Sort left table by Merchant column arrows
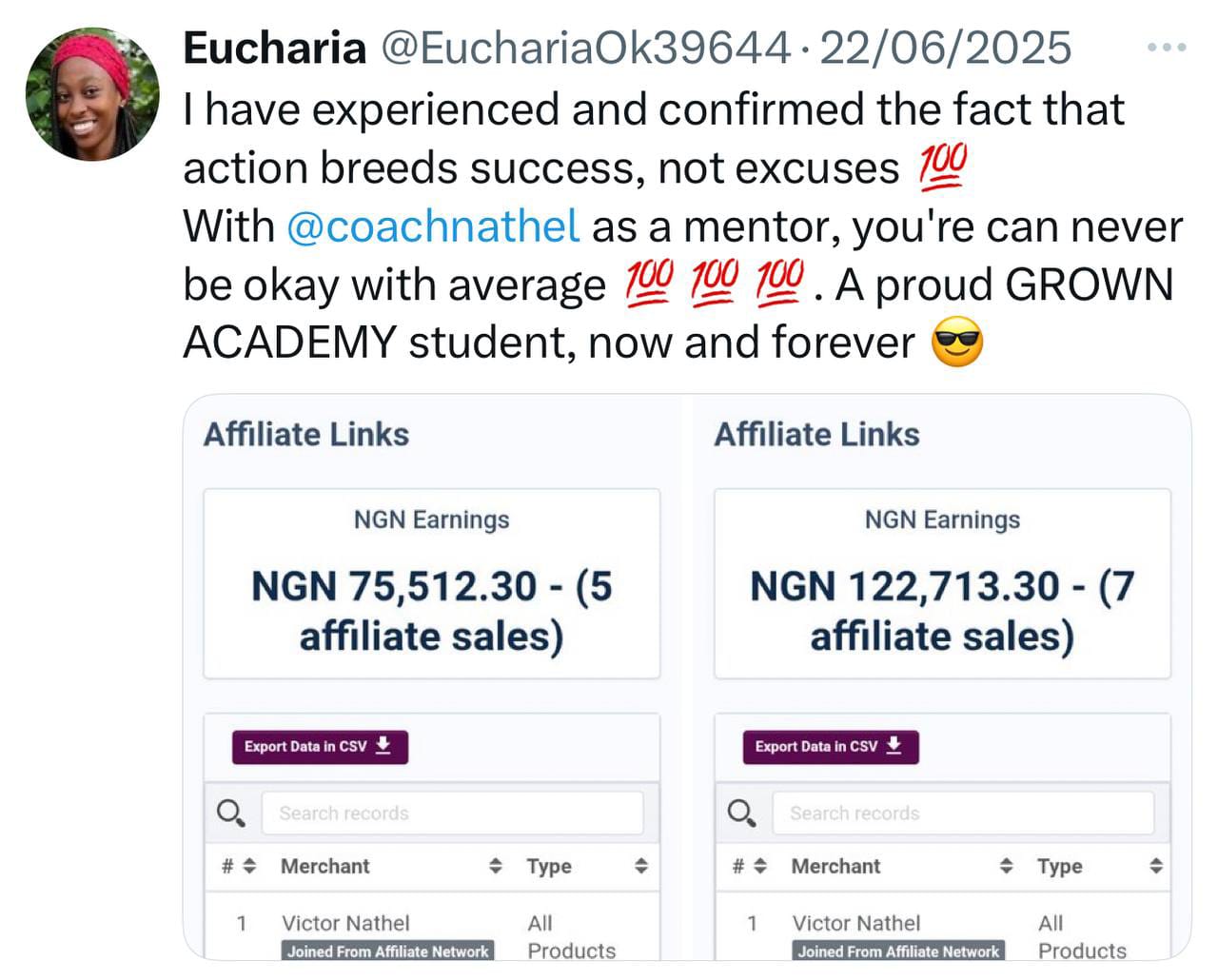Viewport: 1218px width, 980px height. point(496,866)
